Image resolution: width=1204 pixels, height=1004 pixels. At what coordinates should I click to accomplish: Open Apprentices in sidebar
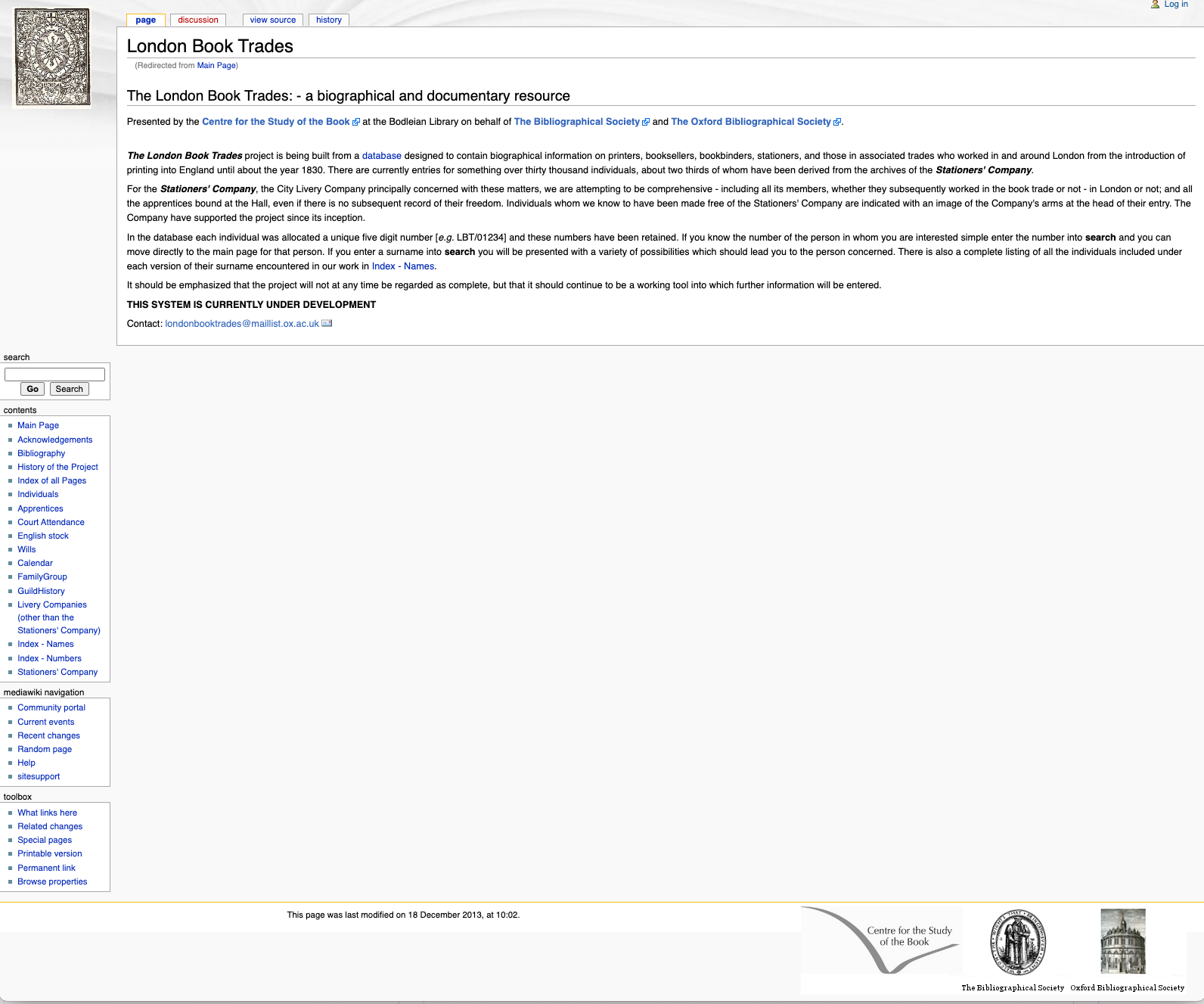(x=40, y=508)
